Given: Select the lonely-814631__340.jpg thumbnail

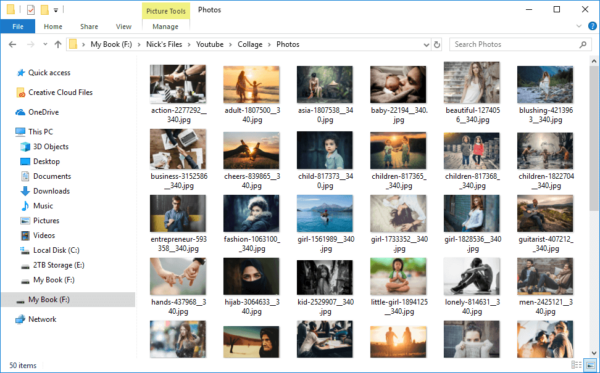Looking at the screenshot, I should [x=471, y=276].
